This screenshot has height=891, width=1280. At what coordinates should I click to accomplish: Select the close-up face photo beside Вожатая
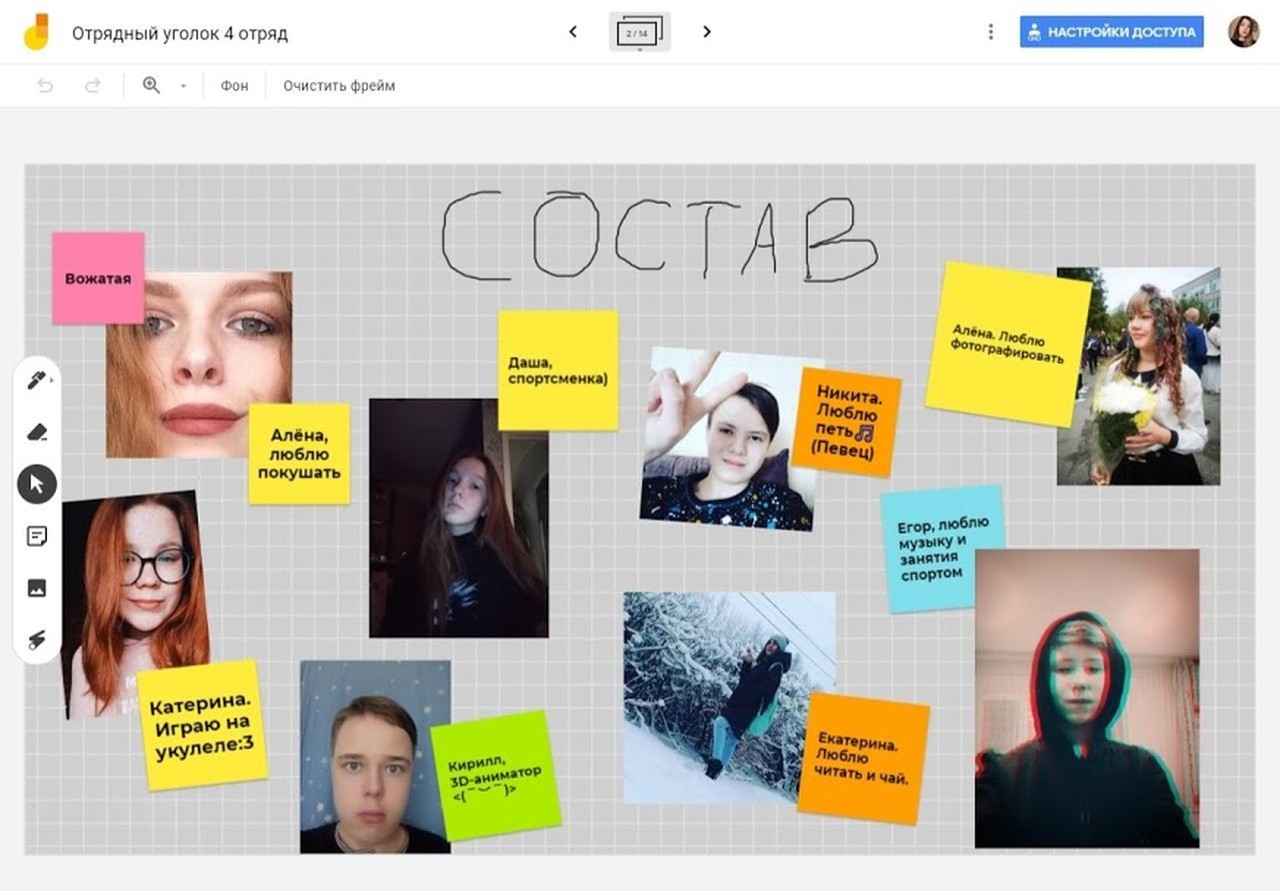click(199, 364)
